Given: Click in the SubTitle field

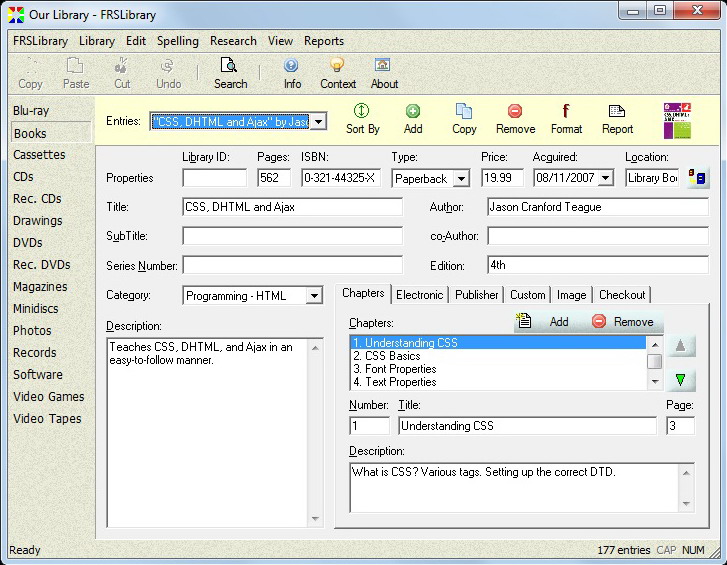Looking at the screenshot, I should tap(293, 236).
